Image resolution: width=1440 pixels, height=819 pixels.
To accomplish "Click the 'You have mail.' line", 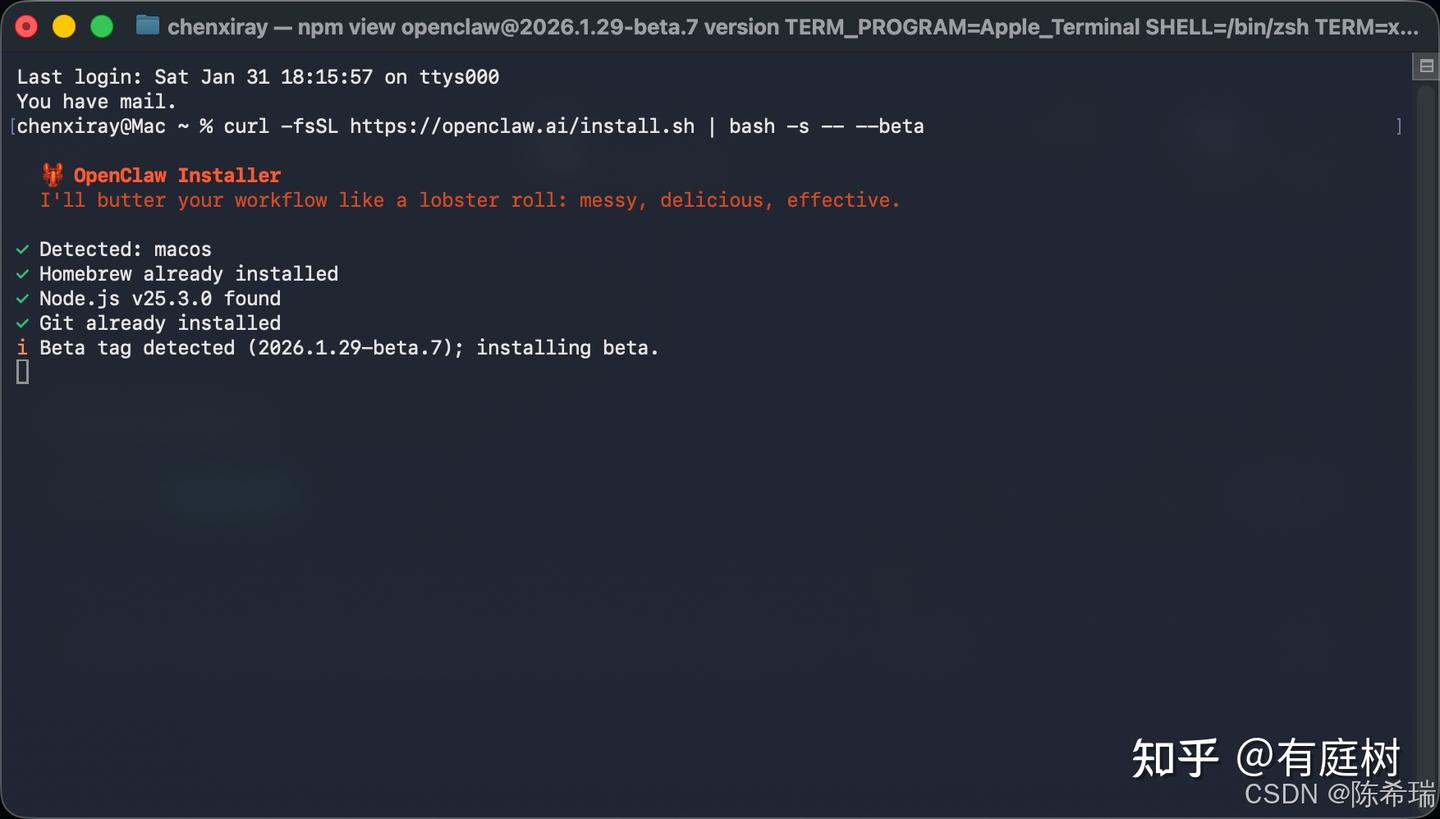I will [96, 101].
